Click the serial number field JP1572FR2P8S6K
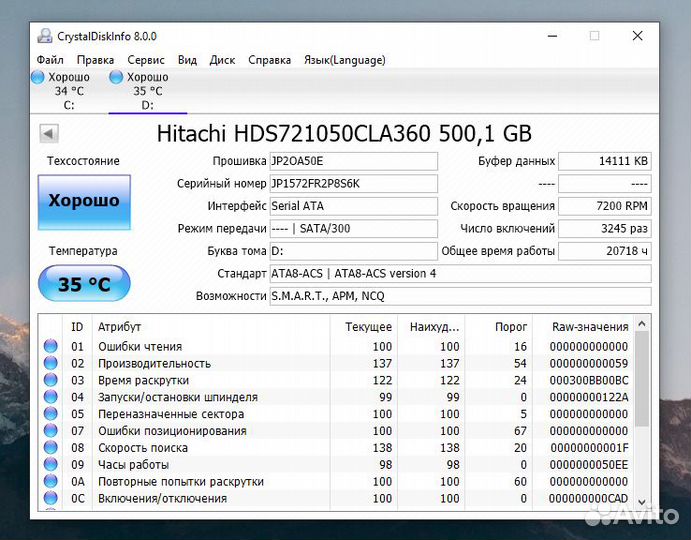691x540 pixels. coord(353,184)
